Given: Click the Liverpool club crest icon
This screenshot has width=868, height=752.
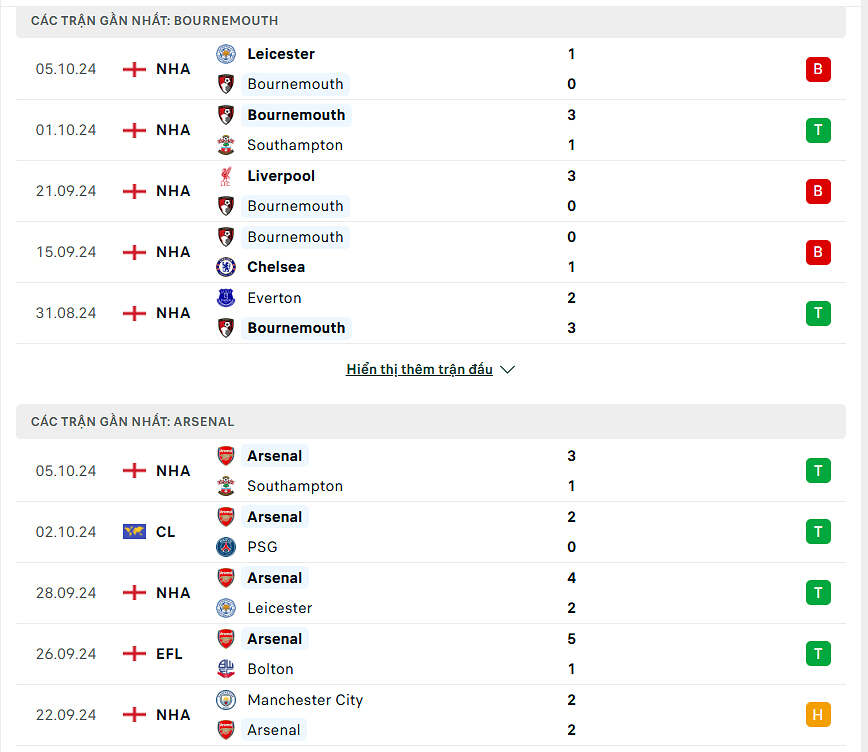Looking at the screenshot, I should [226, 176].
